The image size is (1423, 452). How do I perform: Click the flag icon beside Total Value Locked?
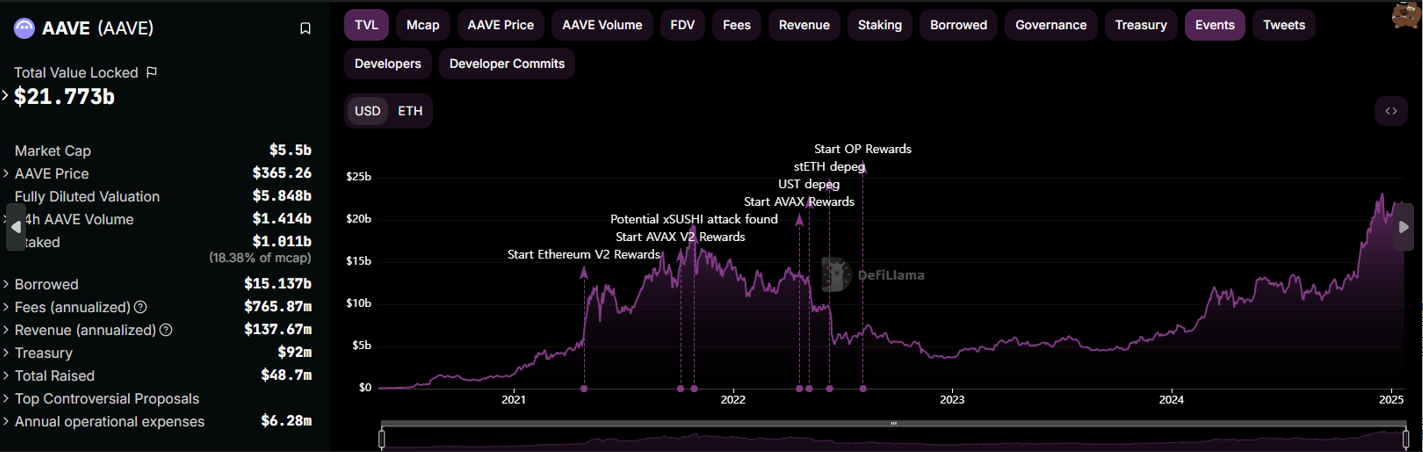point(151,72)
